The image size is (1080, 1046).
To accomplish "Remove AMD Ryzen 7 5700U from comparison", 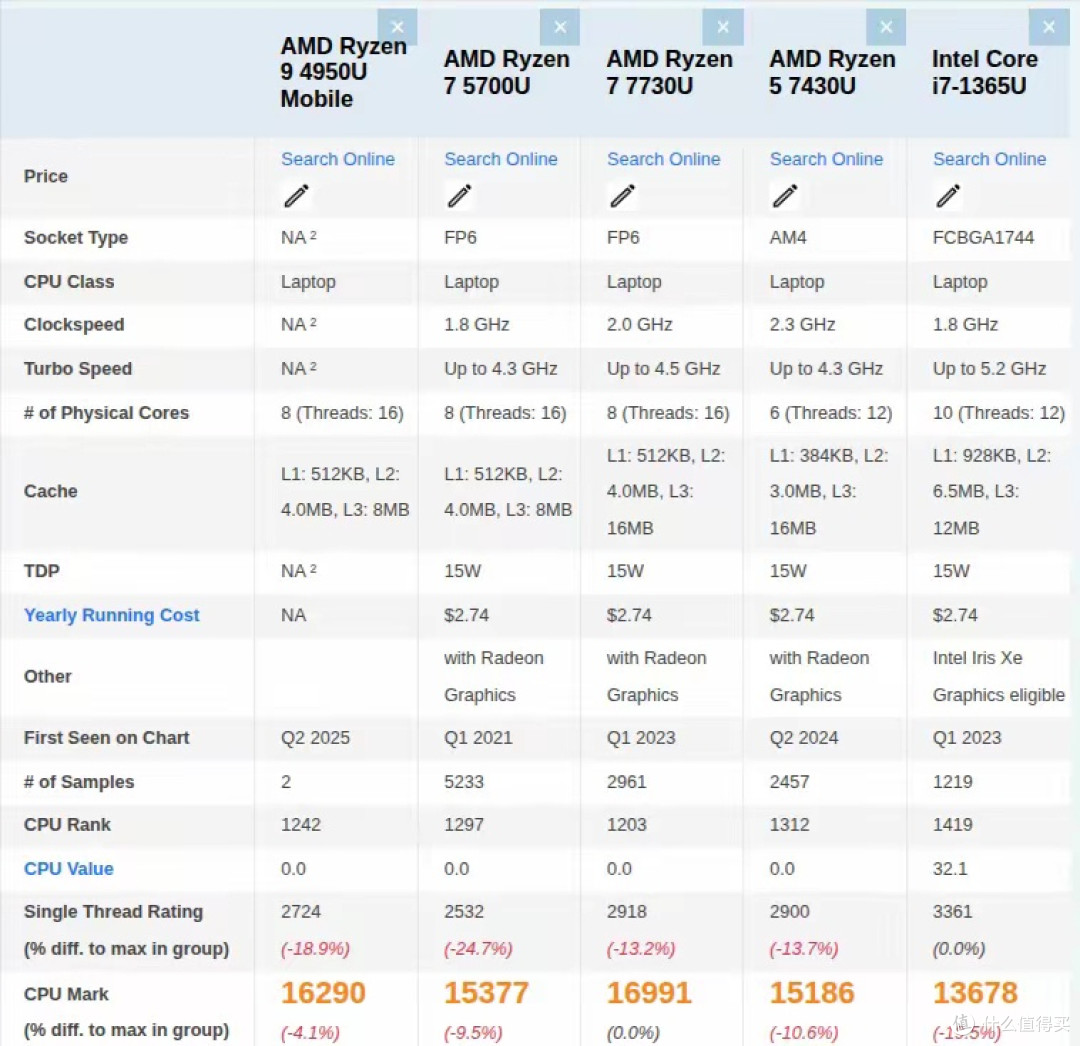I will tap(560, 27).
